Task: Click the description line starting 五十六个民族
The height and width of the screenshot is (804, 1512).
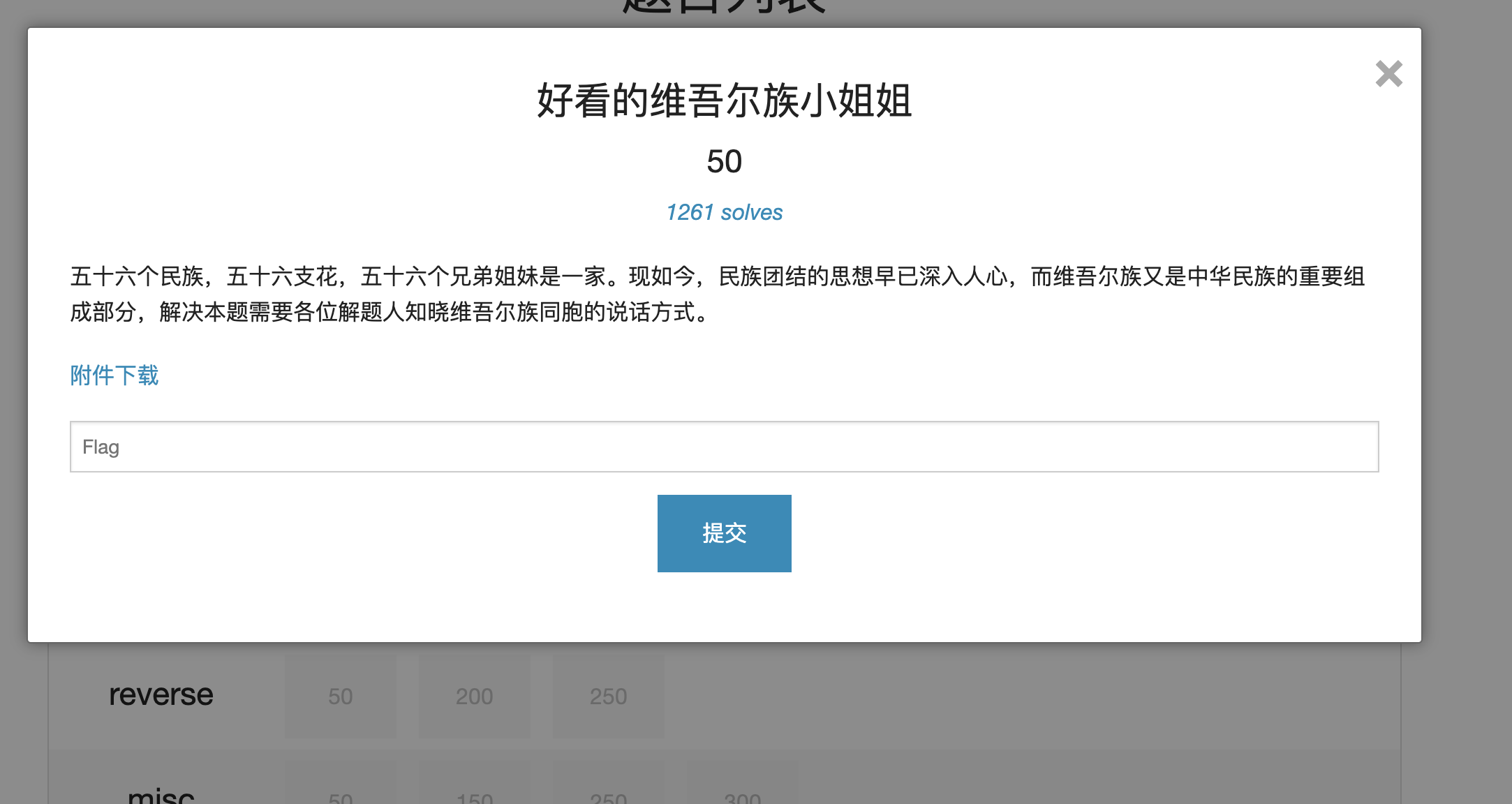Action: [x=717, y=276]
